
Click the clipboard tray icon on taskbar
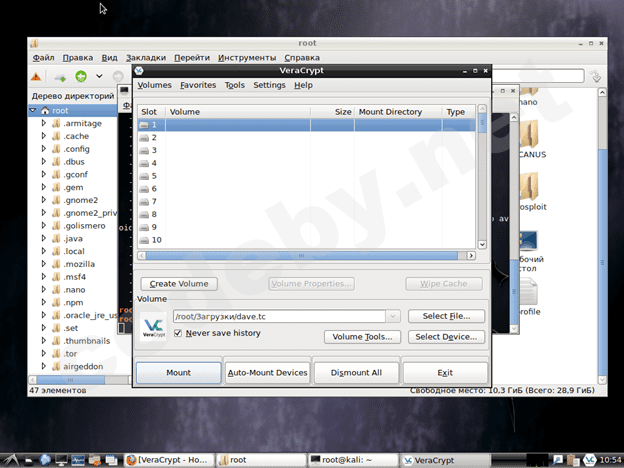coord(573,460)
